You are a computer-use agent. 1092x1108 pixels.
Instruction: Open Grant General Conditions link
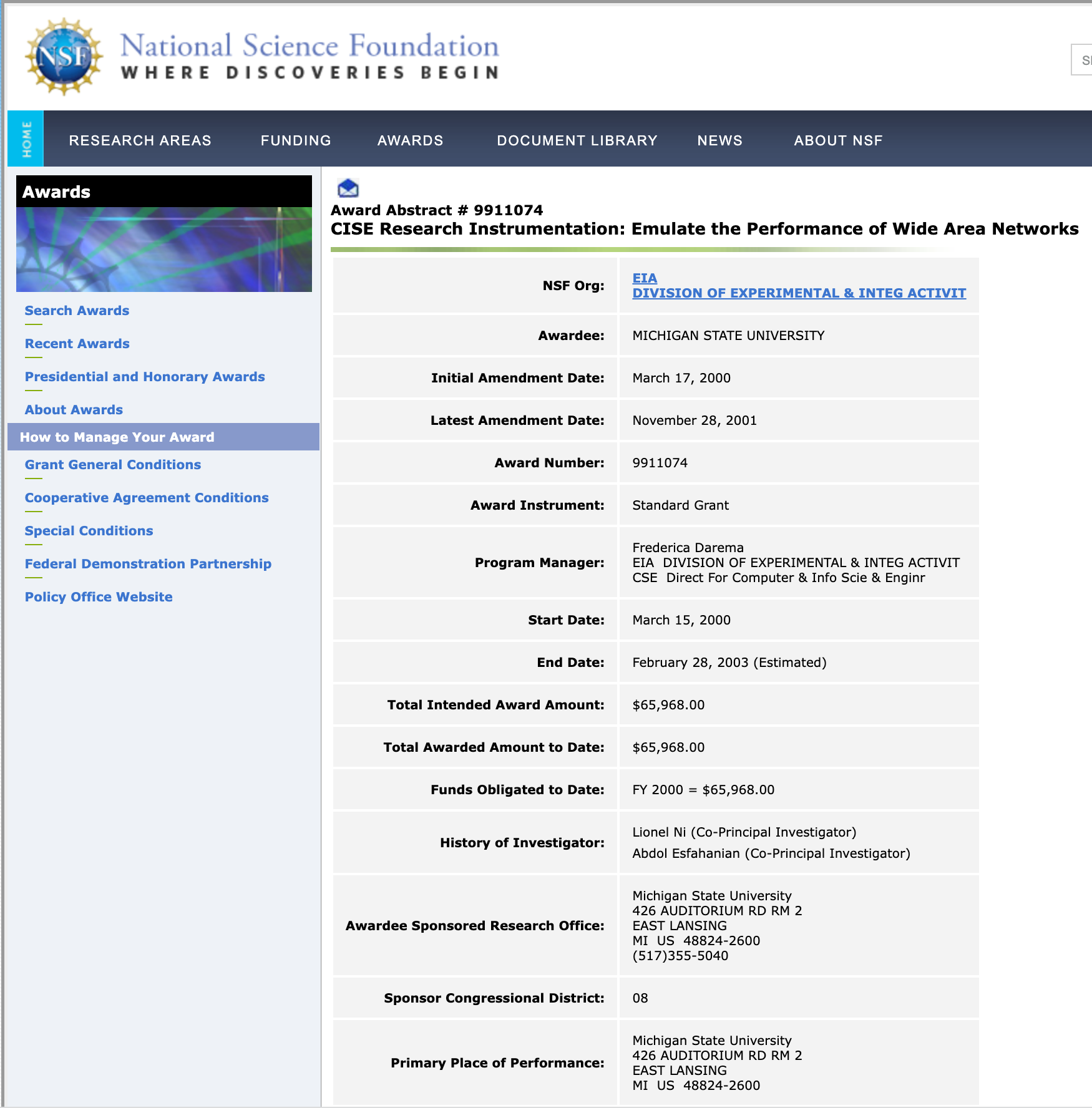coord(112,465)
